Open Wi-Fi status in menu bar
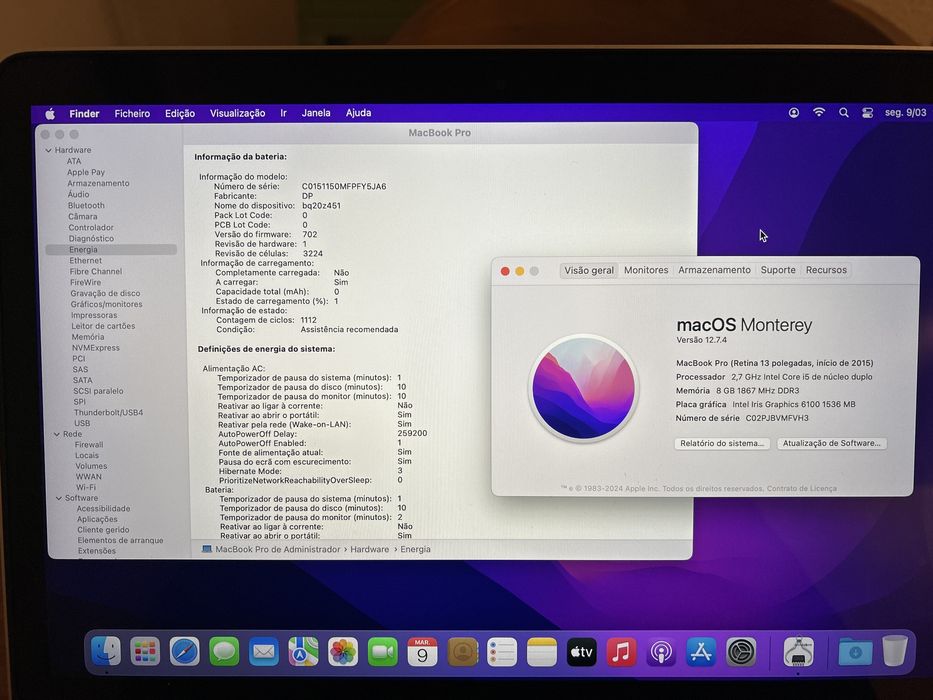 click(819, 112)
